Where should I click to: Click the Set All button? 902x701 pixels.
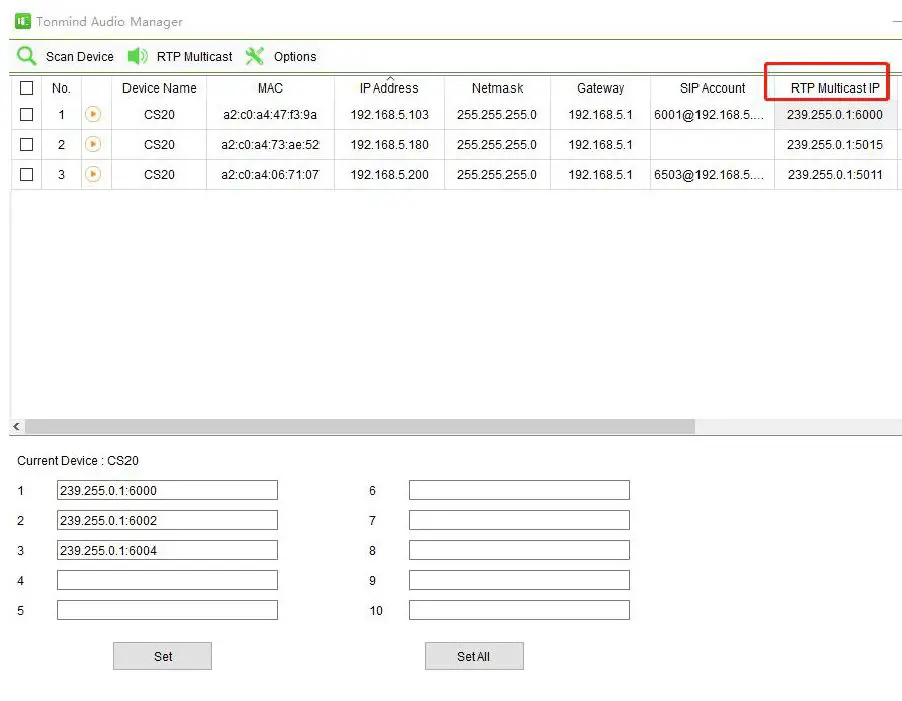[474, 656]
